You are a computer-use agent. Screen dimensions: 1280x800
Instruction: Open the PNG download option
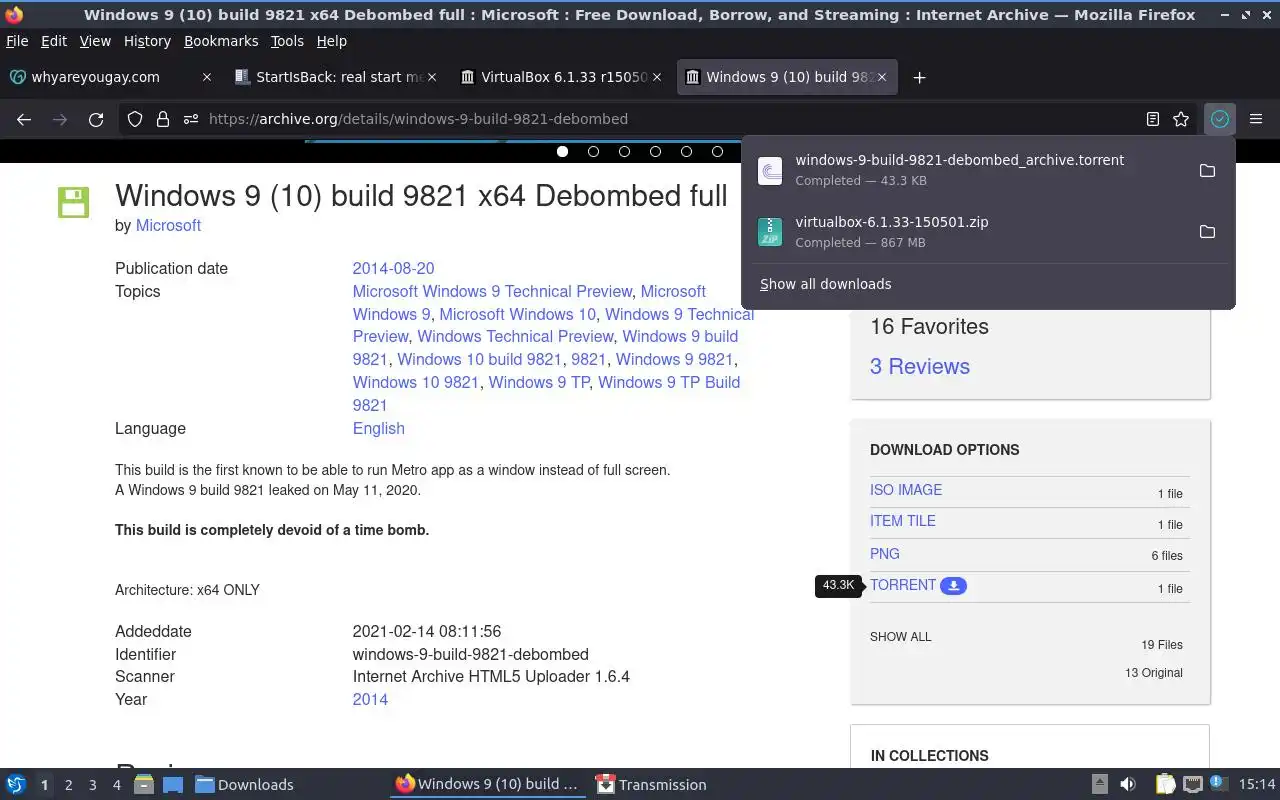click(885, 554)
